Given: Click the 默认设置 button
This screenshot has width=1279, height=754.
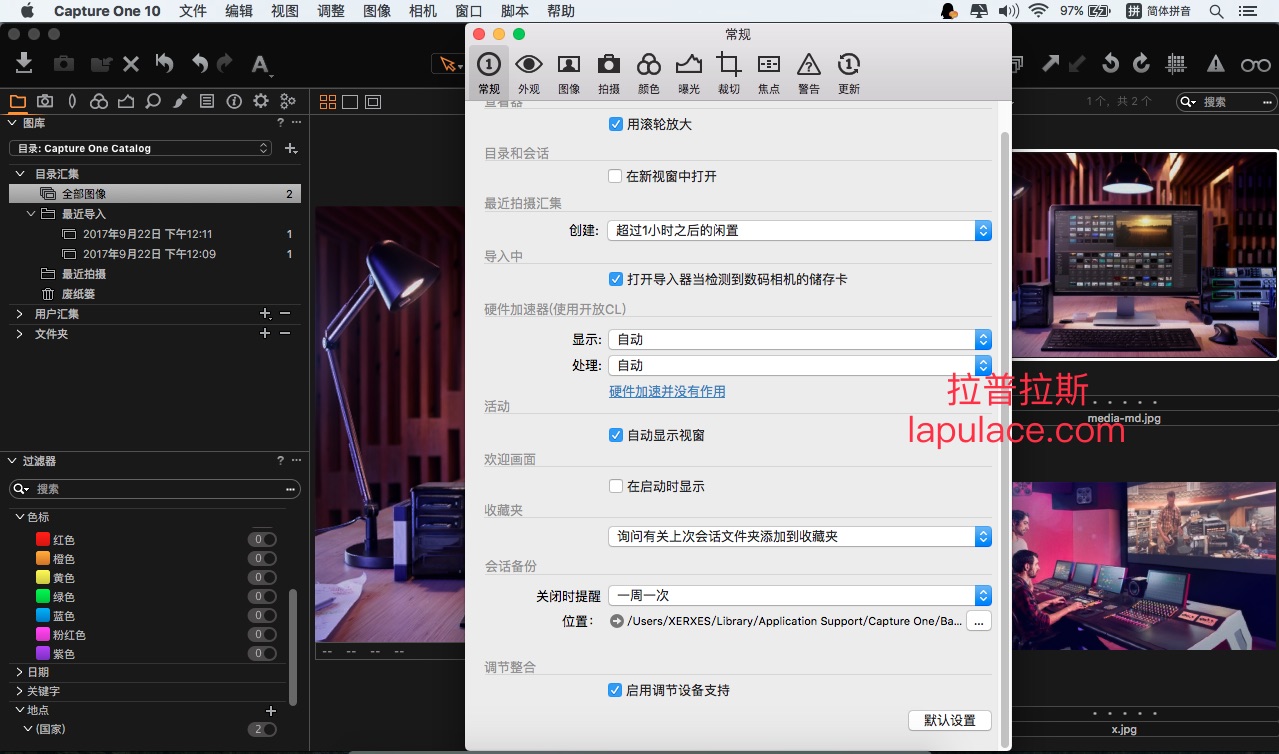Looking at the screenshot, I should 949,720.
